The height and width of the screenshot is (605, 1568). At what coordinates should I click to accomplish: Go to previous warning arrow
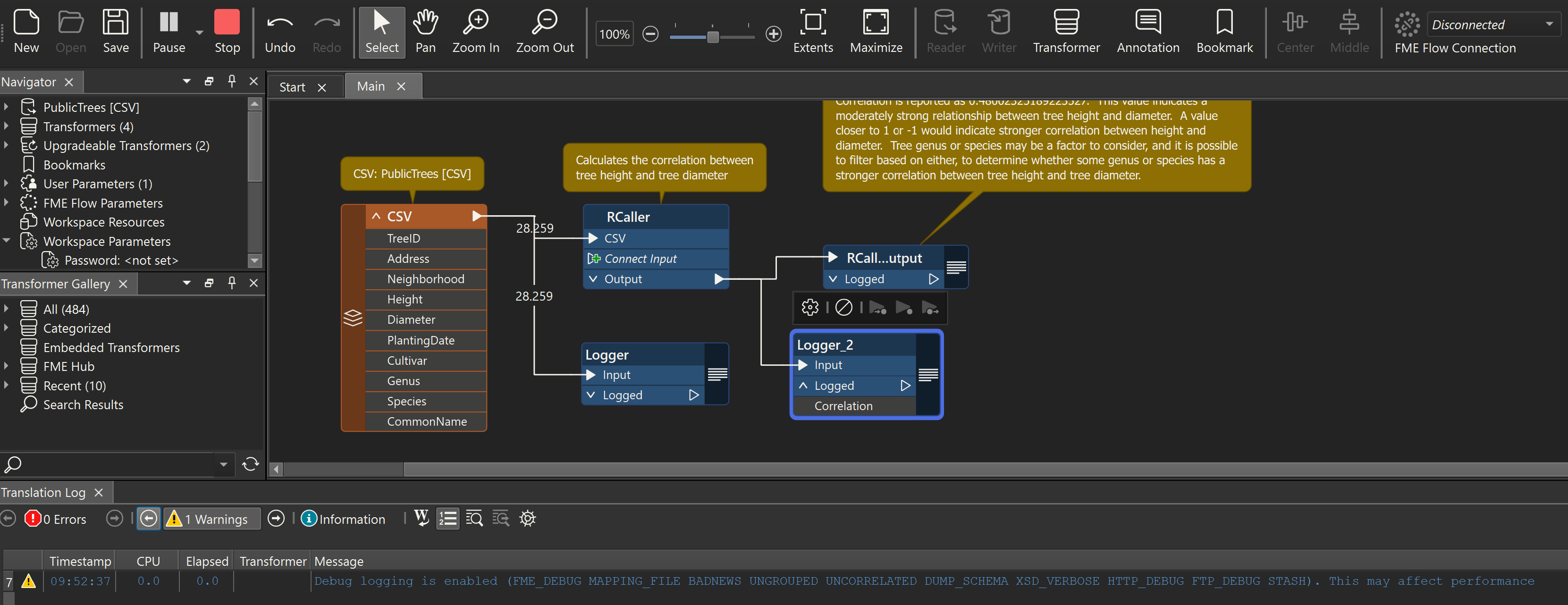coord(149,519)
